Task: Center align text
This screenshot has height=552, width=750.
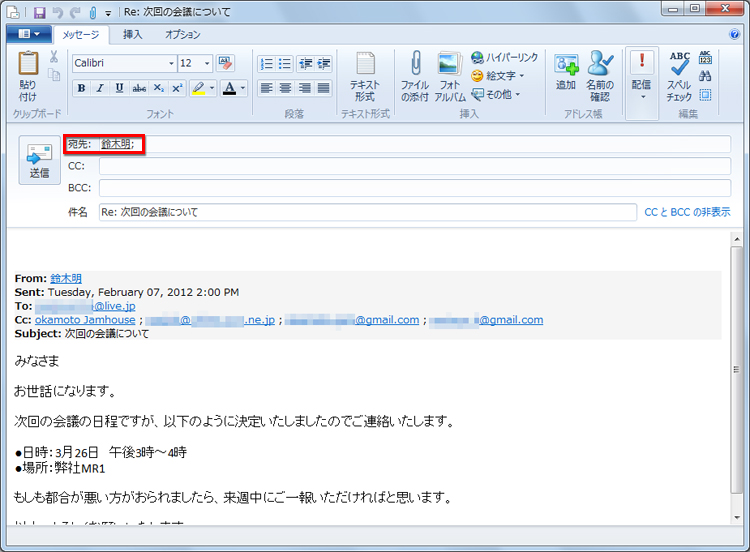Action: click(285, 88)
